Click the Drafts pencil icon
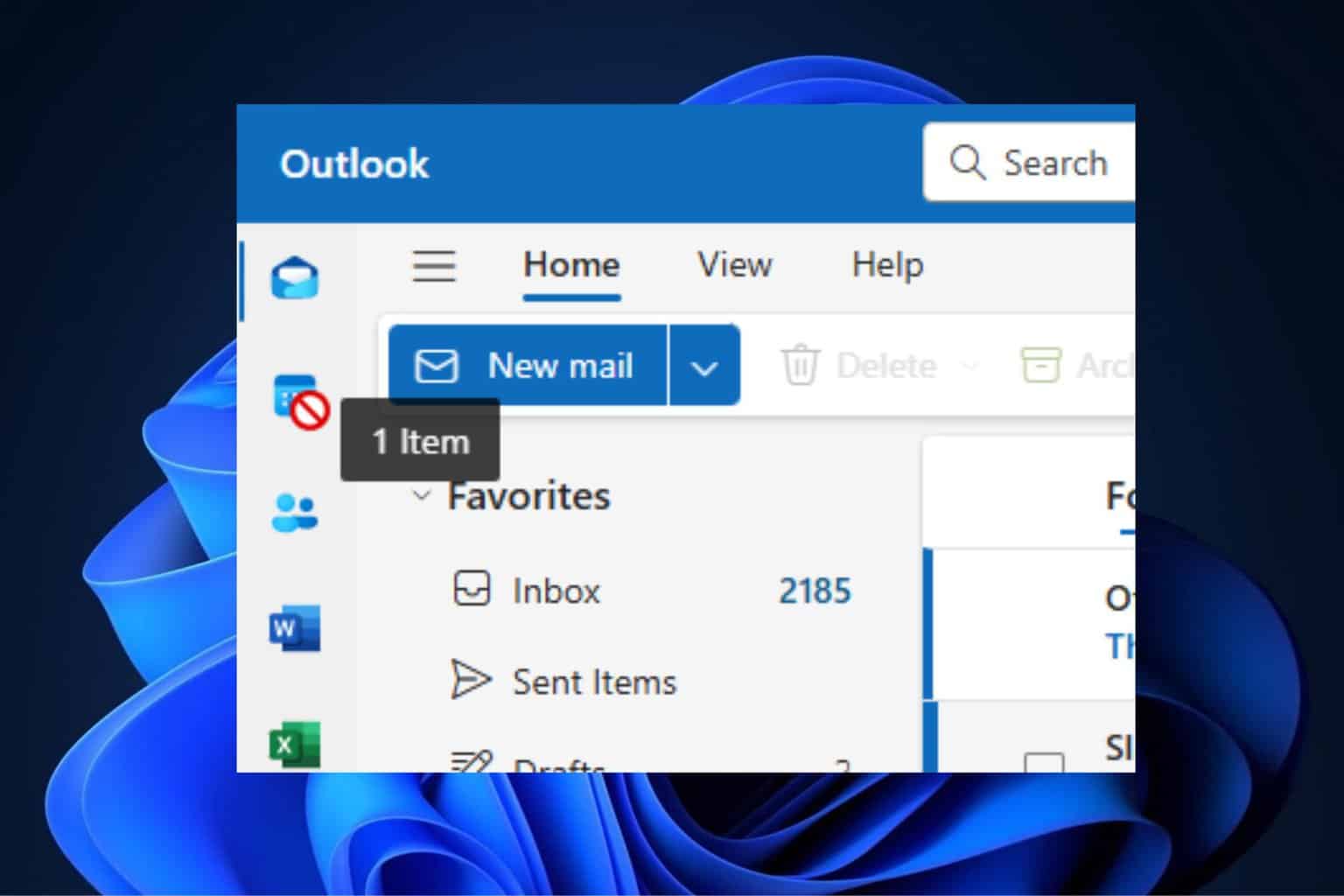Screen dimensions: 1344x896 (x=471, y=760)
